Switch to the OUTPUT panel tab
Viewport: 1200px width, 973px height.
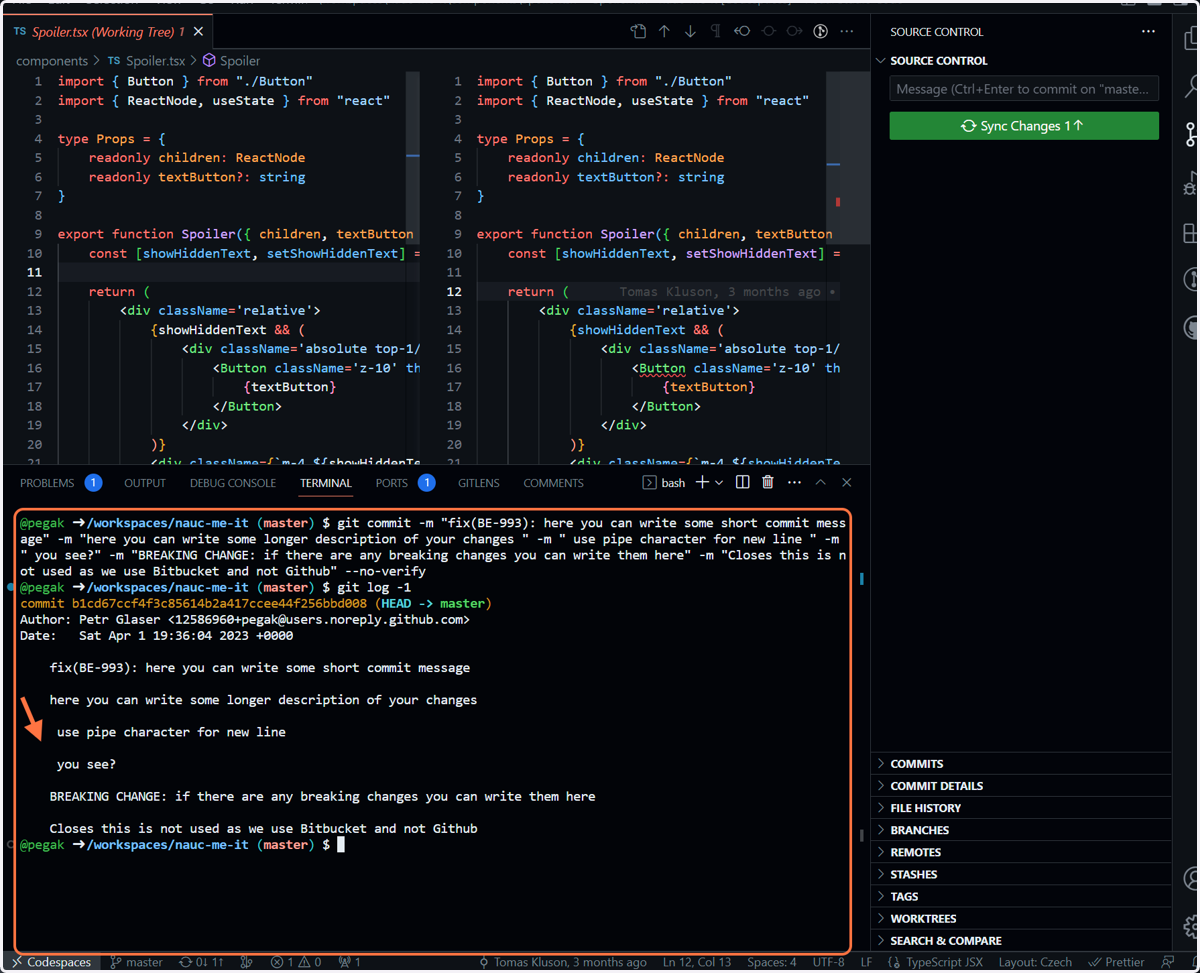click(145, 483)
